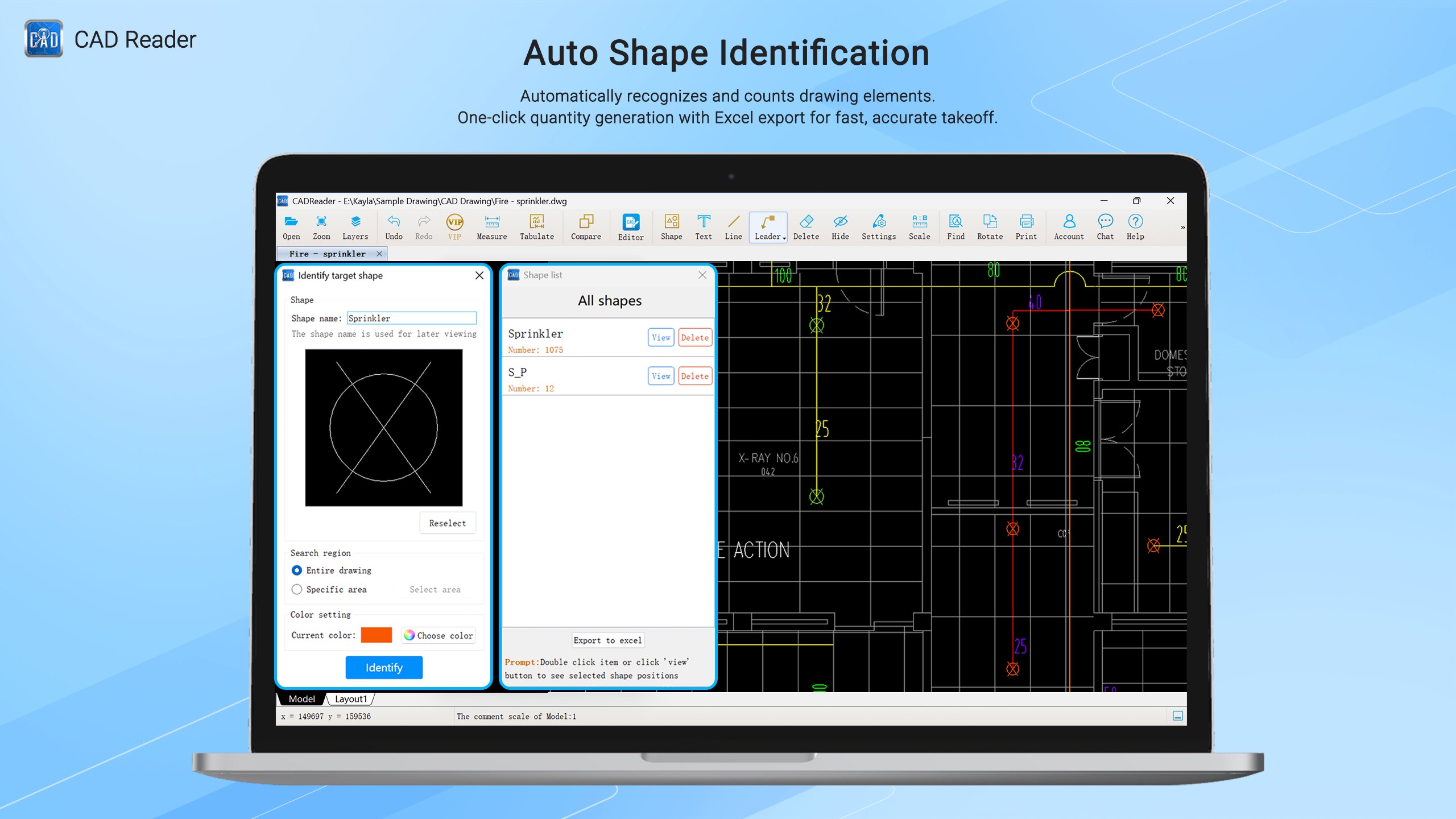This screenshot has width=1456, height=819.
Task: Open the Scale tool
Action: tap(920, 227)
